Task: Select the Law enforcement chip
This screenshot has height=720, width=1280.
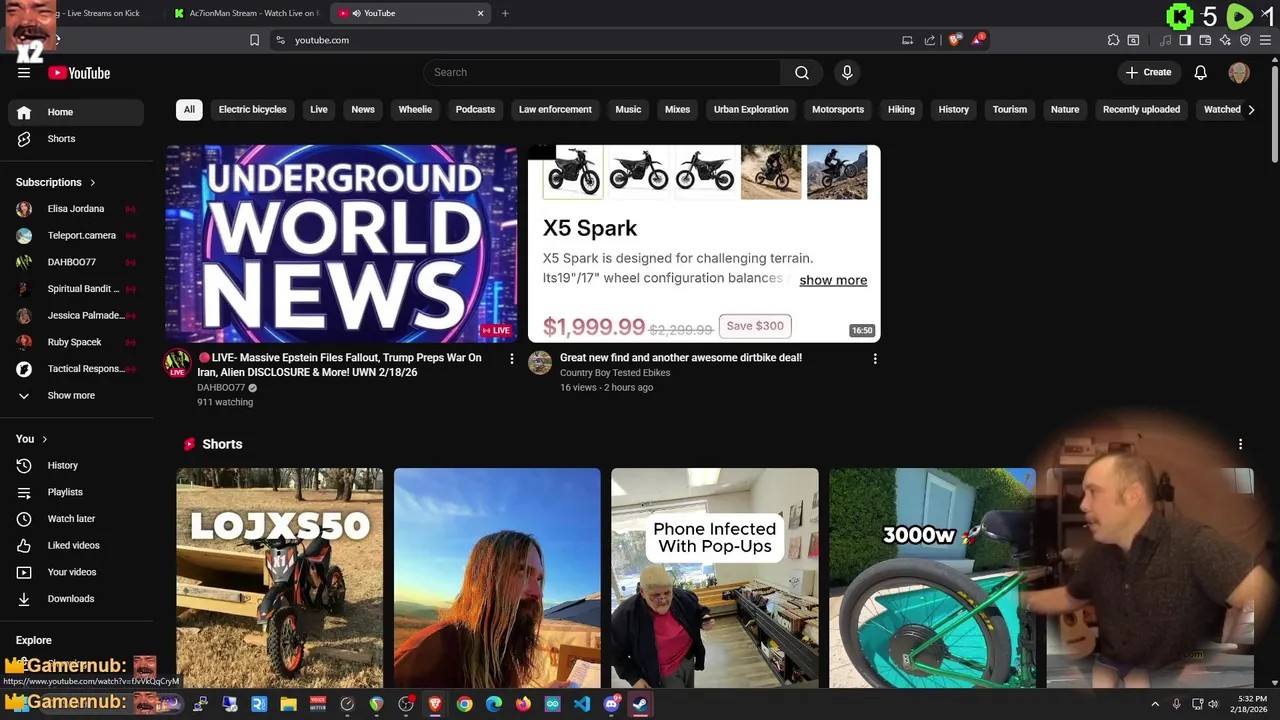Action: click(555, 110)
